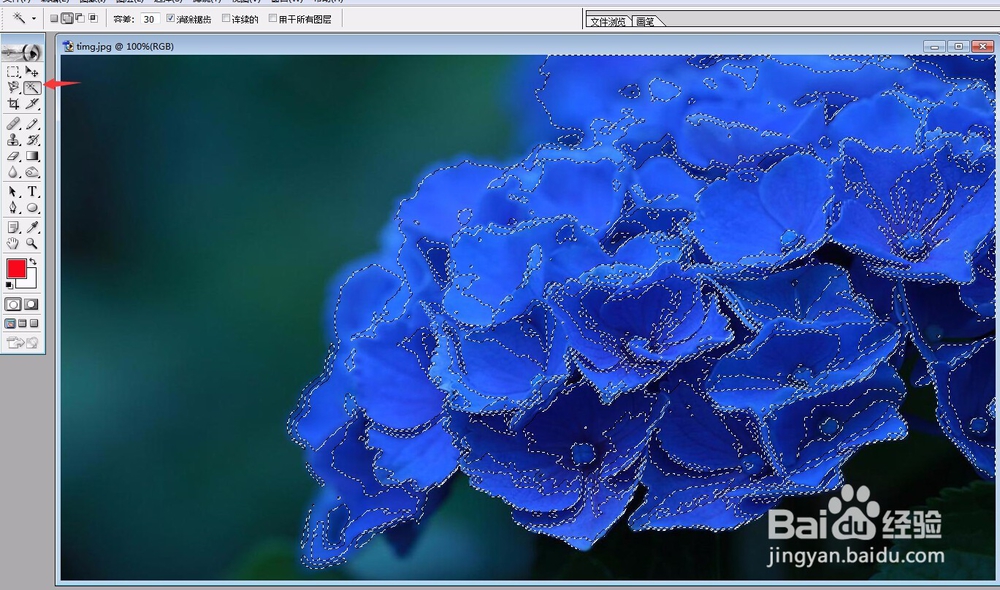Enable the contiguous checkbox
Screen dimensions: 1000x590
(x=226, y=18)
